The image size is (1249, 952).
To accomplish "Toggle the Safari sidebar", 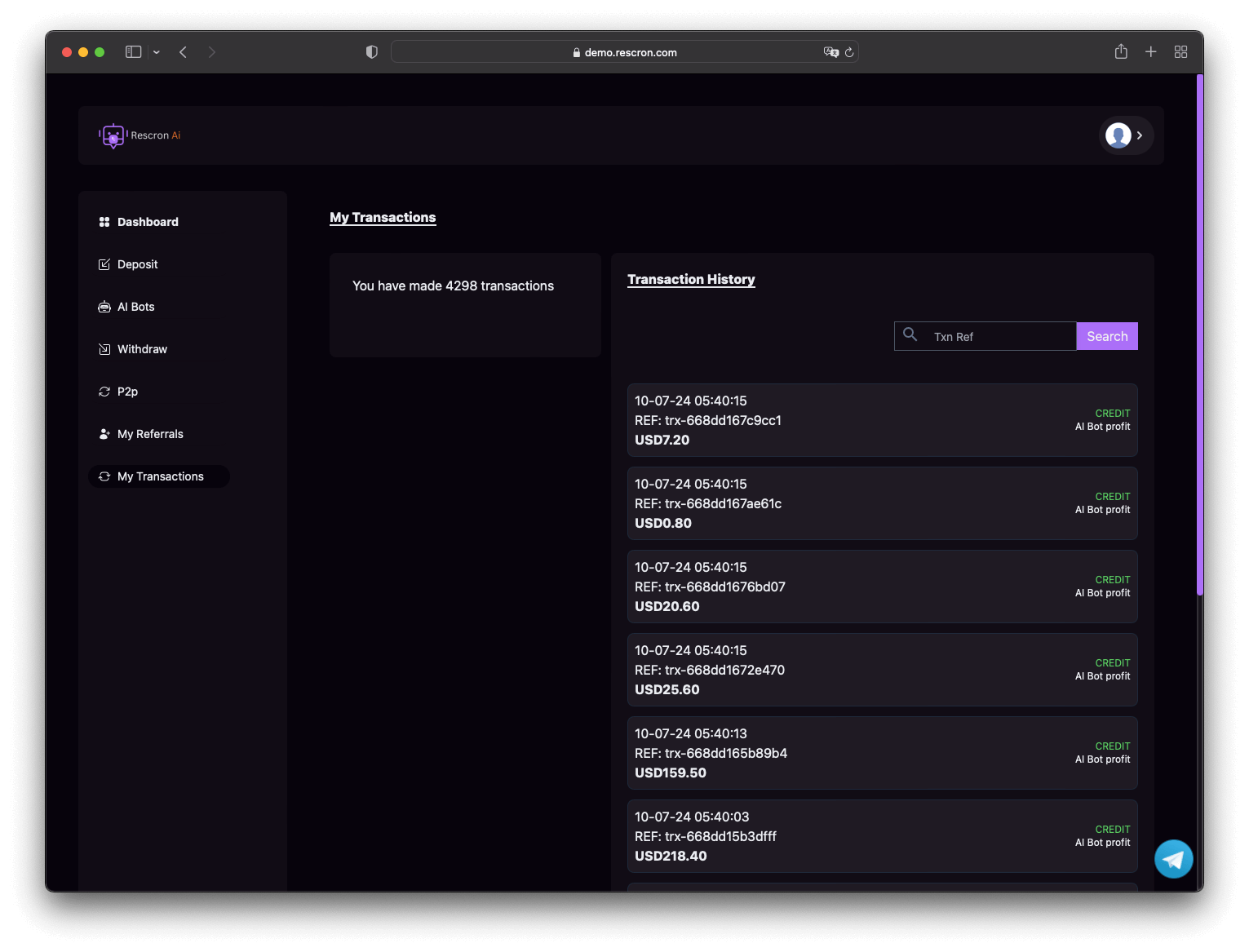I will [134, 52].
